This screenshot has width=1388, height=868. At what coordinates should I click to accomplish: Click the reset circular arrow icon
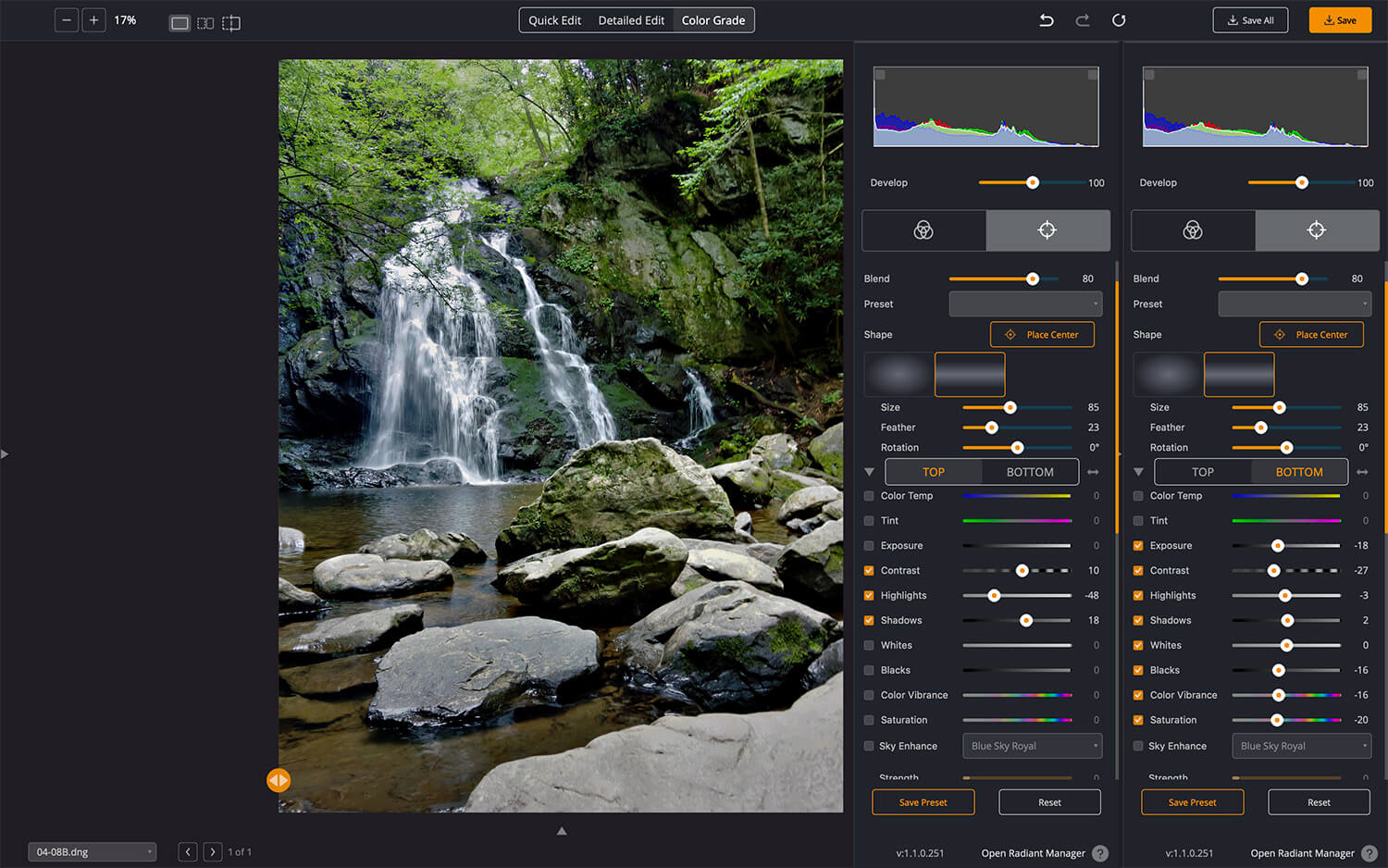(x=1119, y=20)
